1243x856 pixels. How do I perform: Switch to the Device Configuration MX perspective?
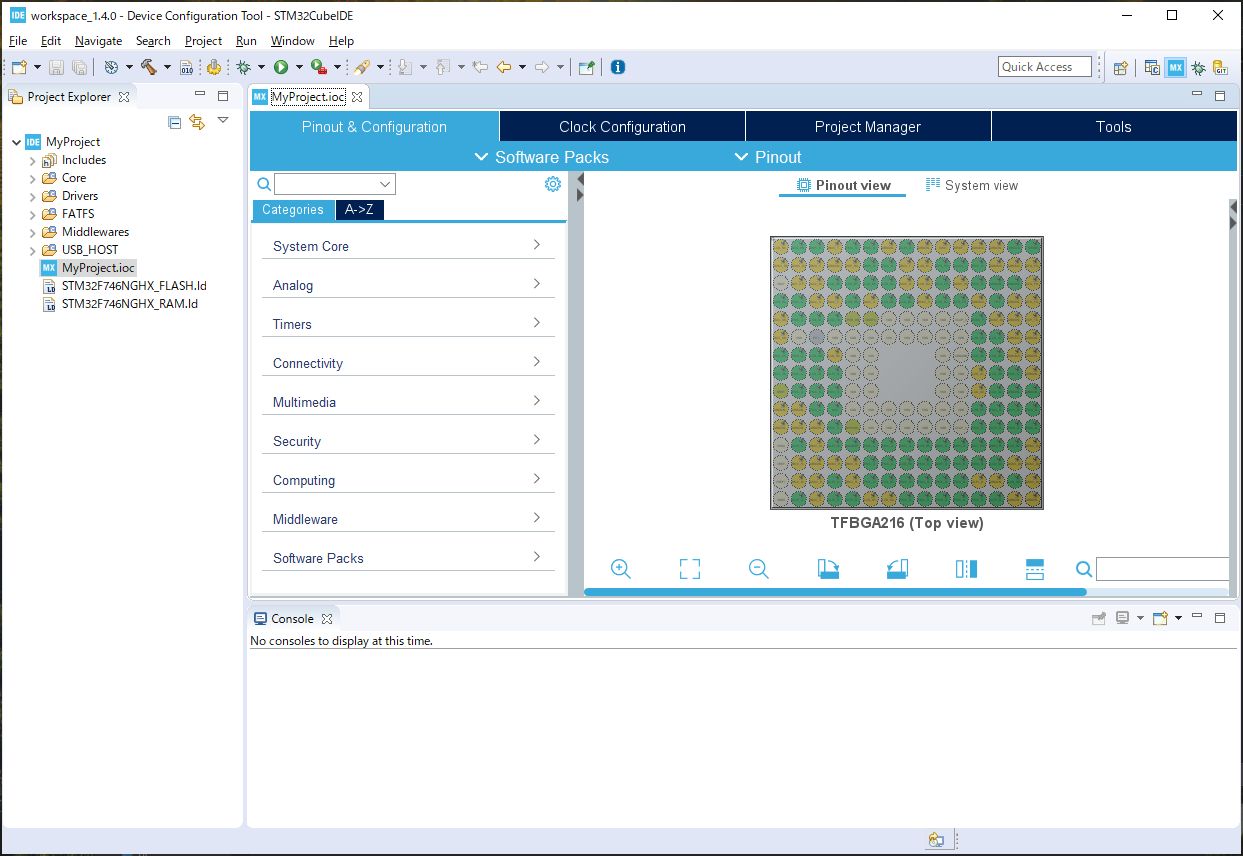(x=1175, y=67)
